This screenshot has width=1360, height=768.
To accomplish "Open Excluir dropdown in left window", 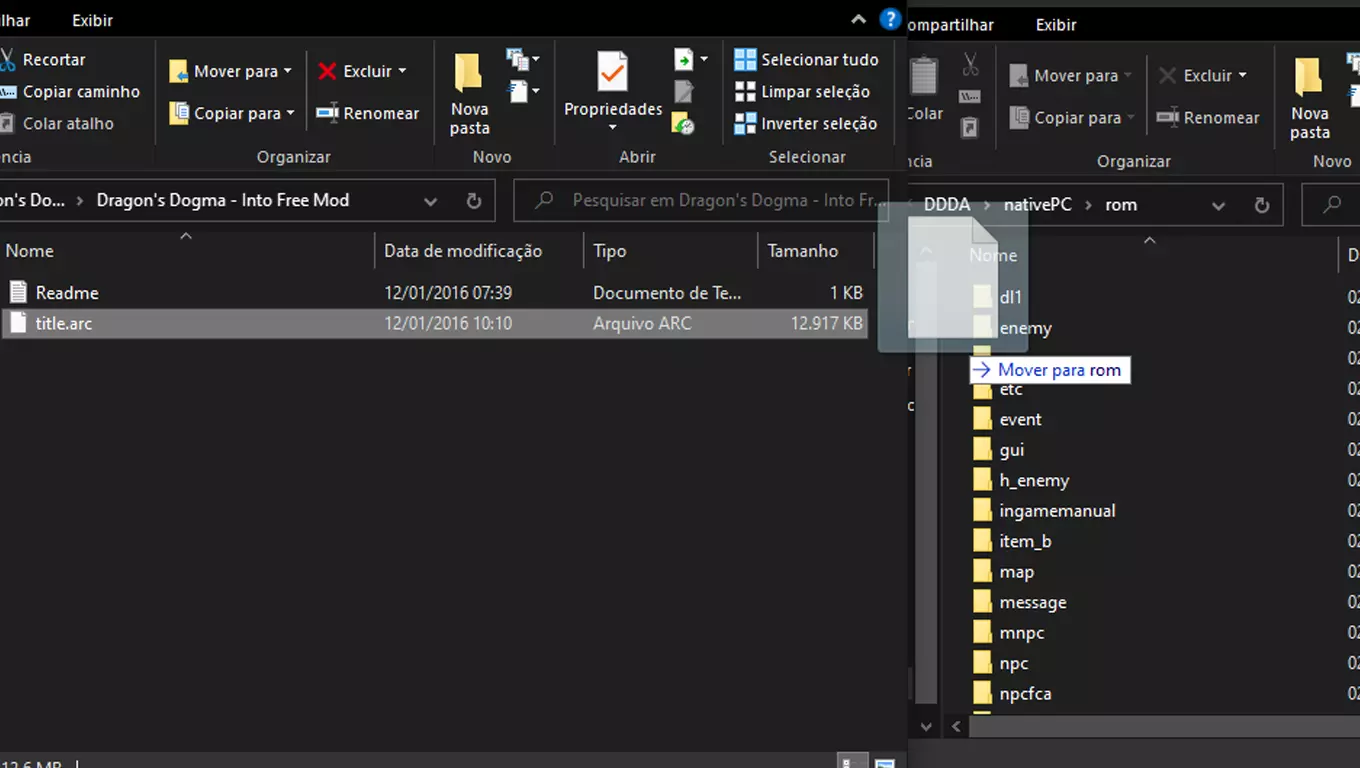I will pyautogui.click(x=363, y=71).
